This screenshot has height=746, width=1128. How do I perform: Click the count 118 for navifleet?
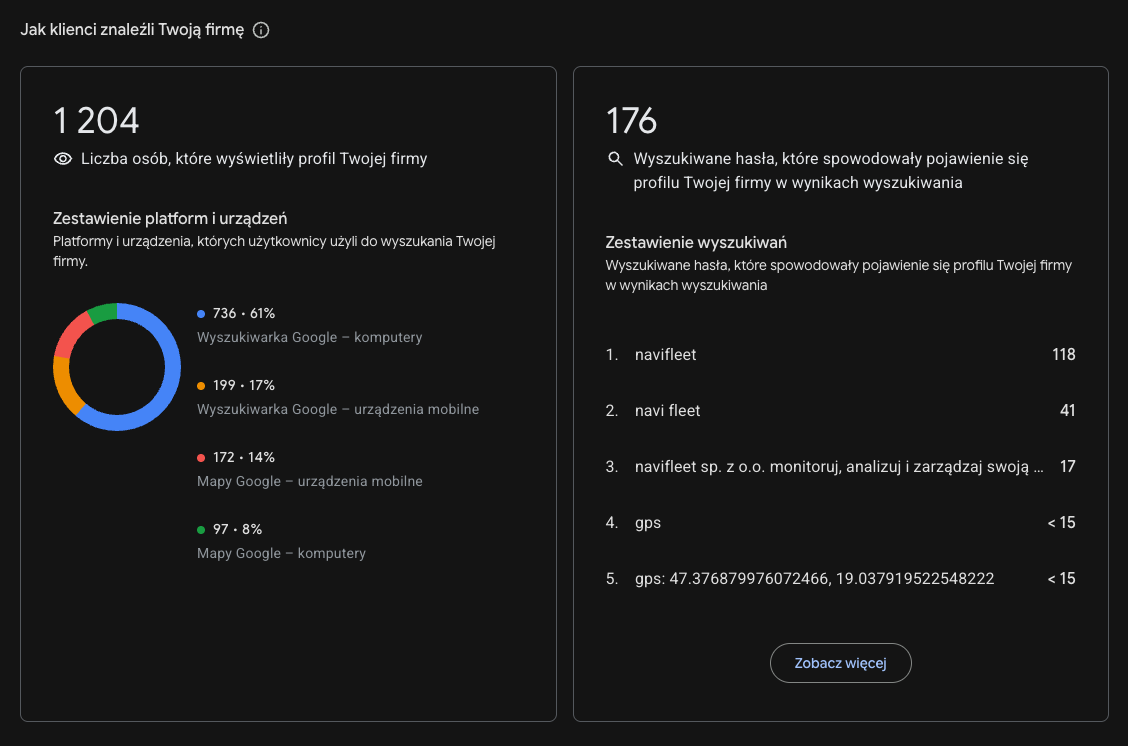click(x=1063, y=355)
